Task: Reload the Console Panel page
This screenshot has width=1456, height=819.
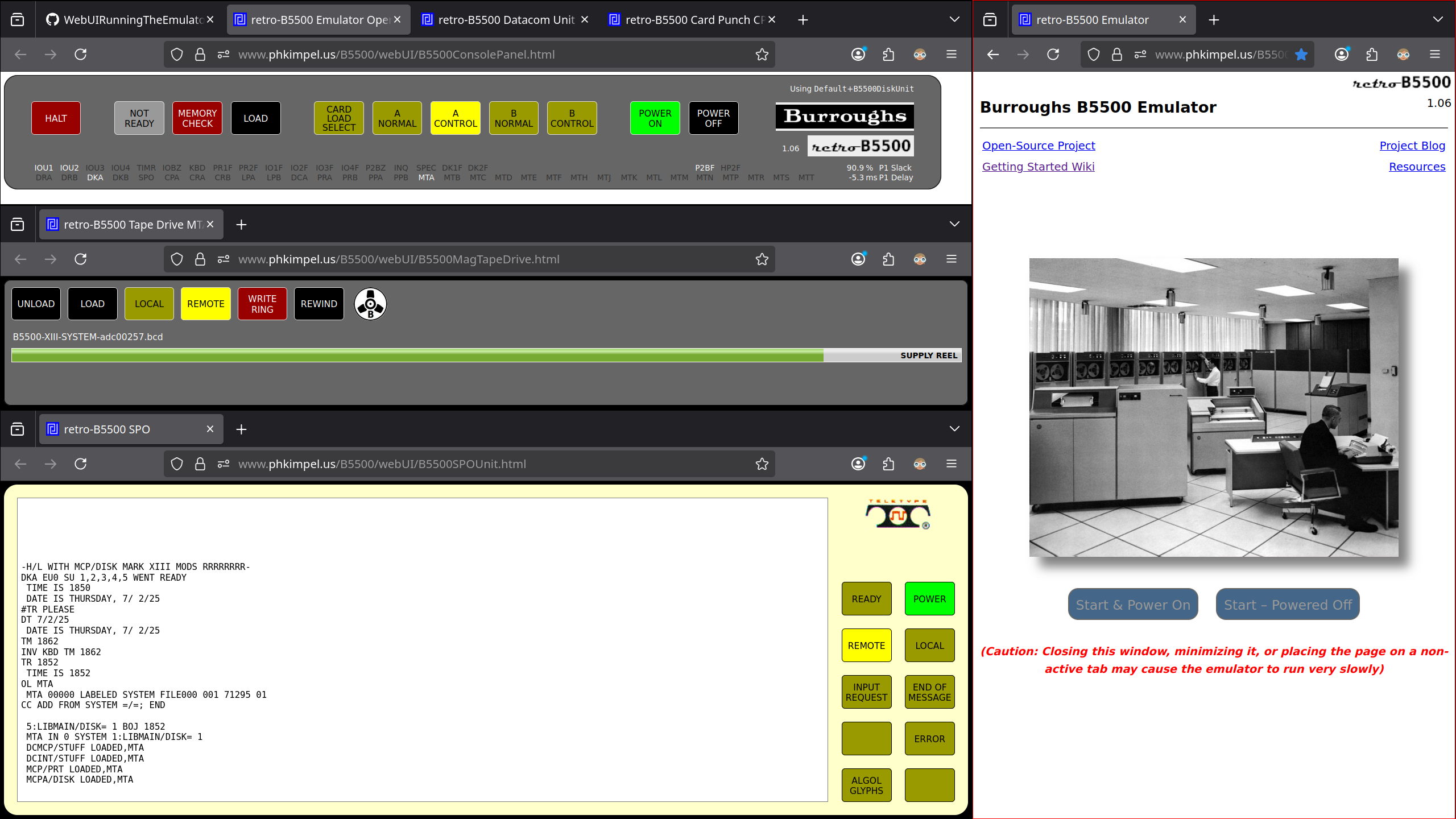Action: (x=81, y=55)
